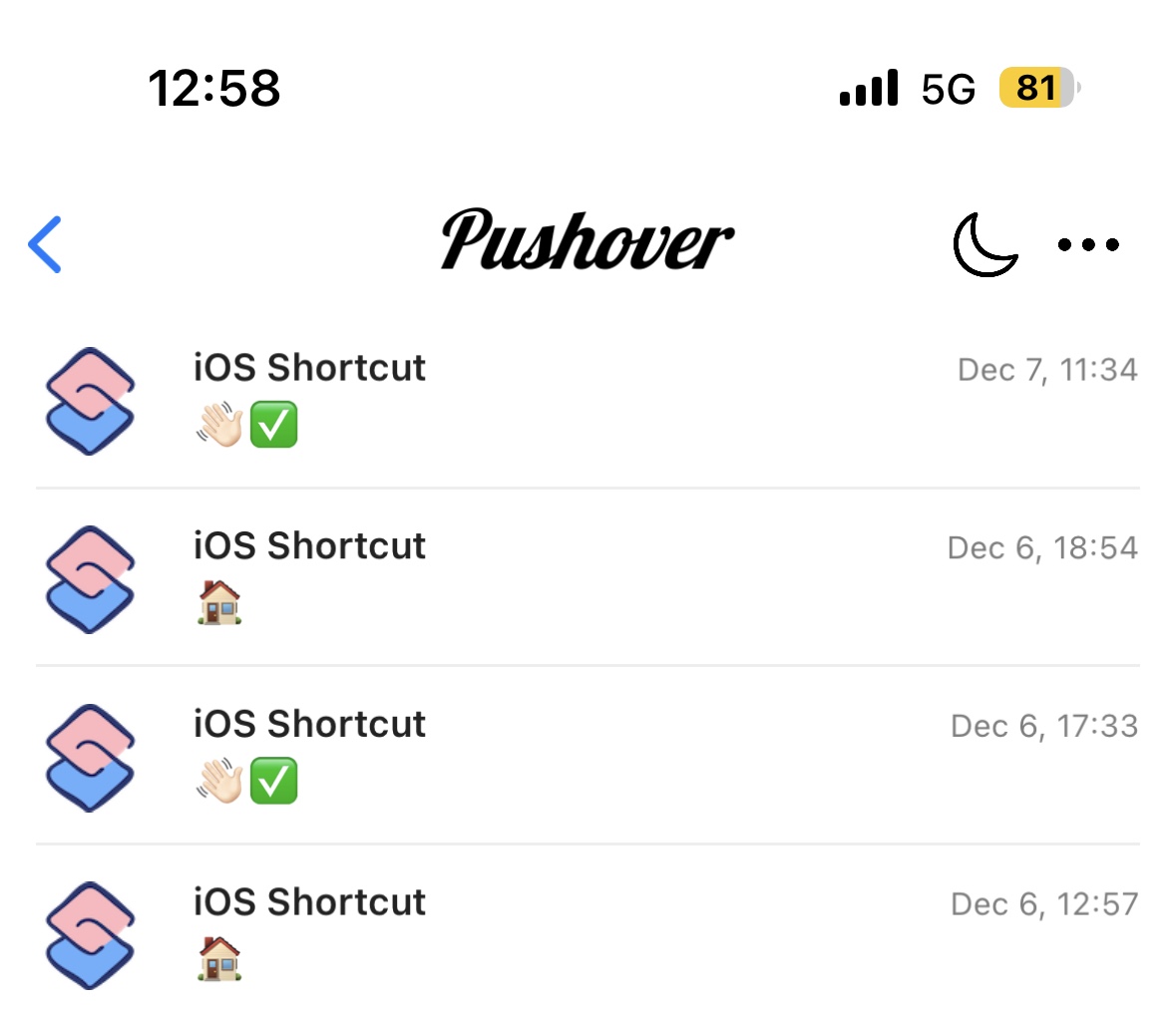
Task: Open the Shortcuts icon of the Dec 7, 11:34 message
Action: pyautogui.click(x=90, y=401)
